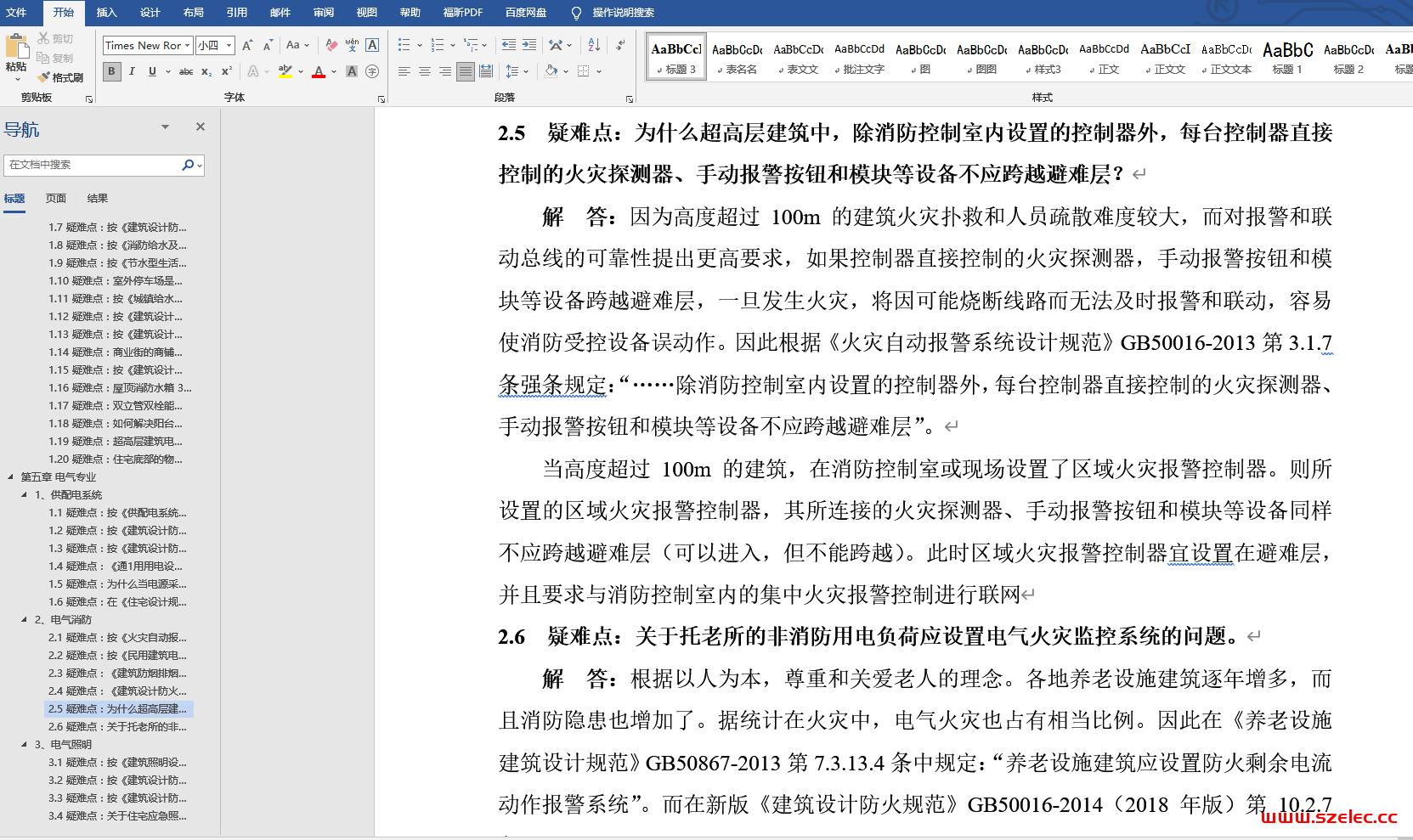Open the borders dropdown arrow

tap(599, 71)
